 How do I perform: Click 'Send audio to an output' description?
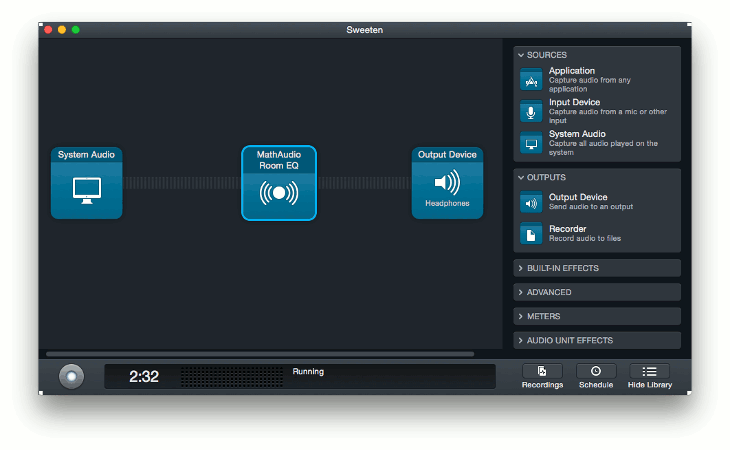tap(591, 207)
